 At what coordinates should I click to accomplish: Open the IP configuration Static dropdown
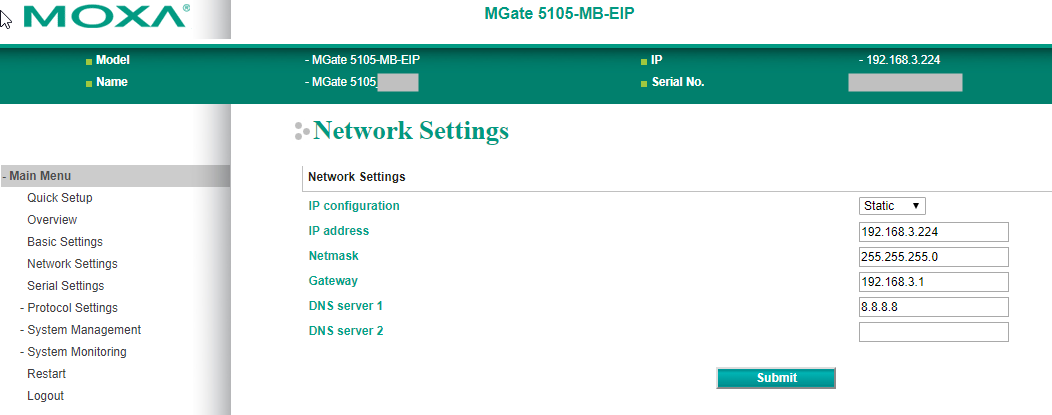(x=892, y=206)
